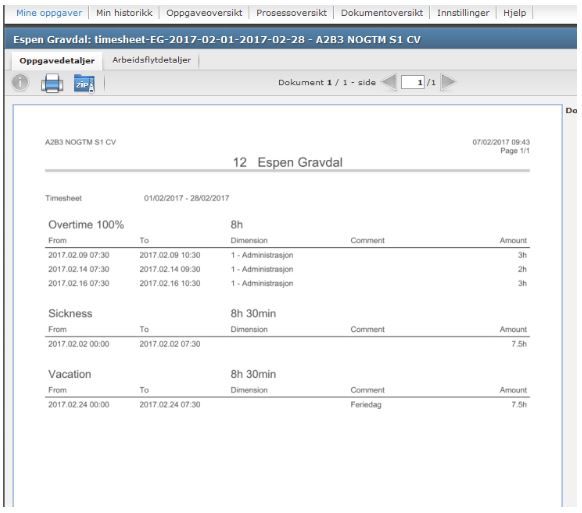Select the Oppgavedetaljer tab
This screenshot has width=582, height=513.
pos(57,61)
